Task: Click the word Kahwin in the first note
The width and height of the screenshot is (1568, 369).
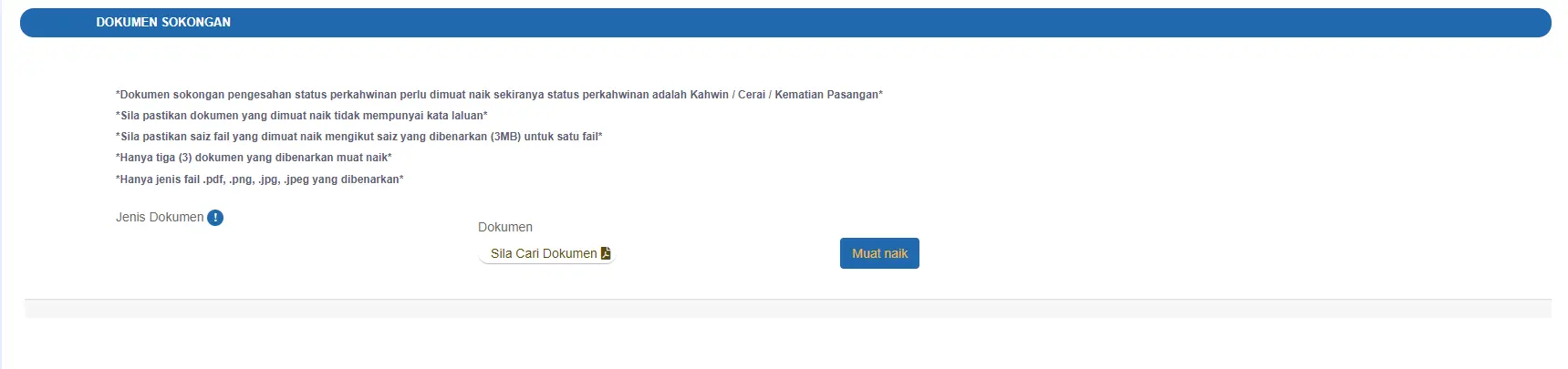Action: coord(710,95)
